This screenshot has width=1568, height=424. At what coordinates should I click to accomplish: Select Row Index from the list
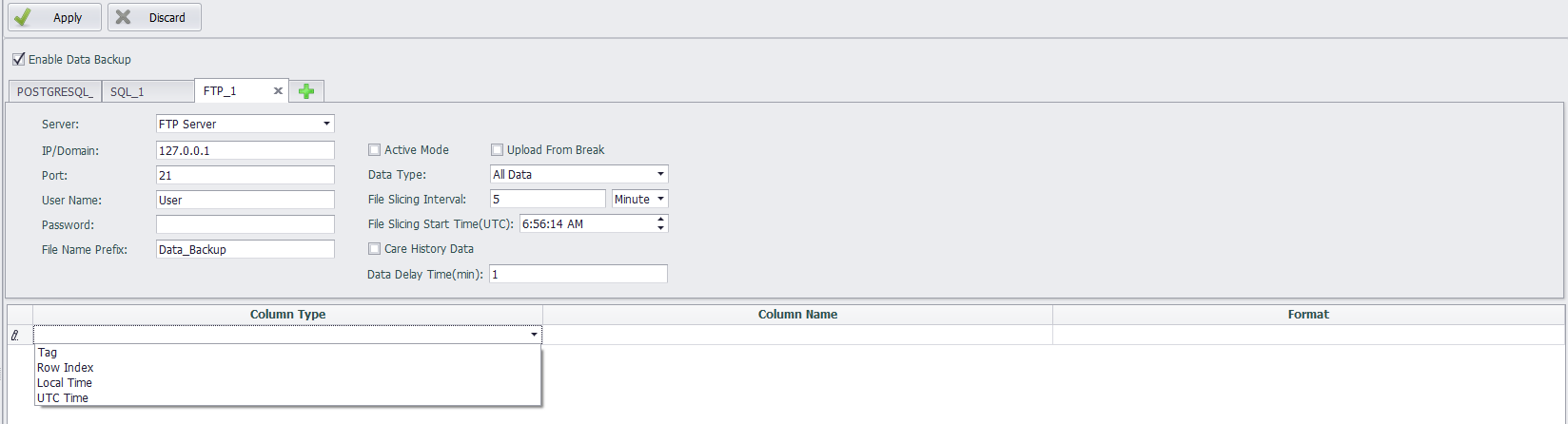(x=66, y=368)
